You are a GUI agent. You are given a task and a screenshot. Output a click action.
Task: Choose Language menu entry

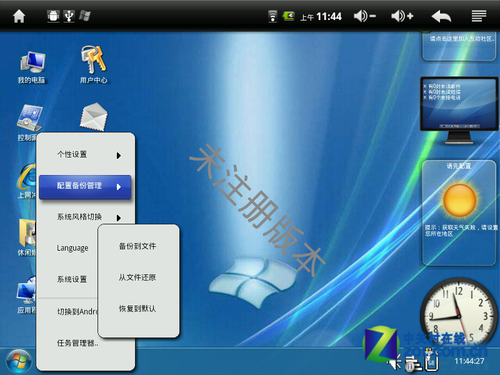click(x=72, y=248)
